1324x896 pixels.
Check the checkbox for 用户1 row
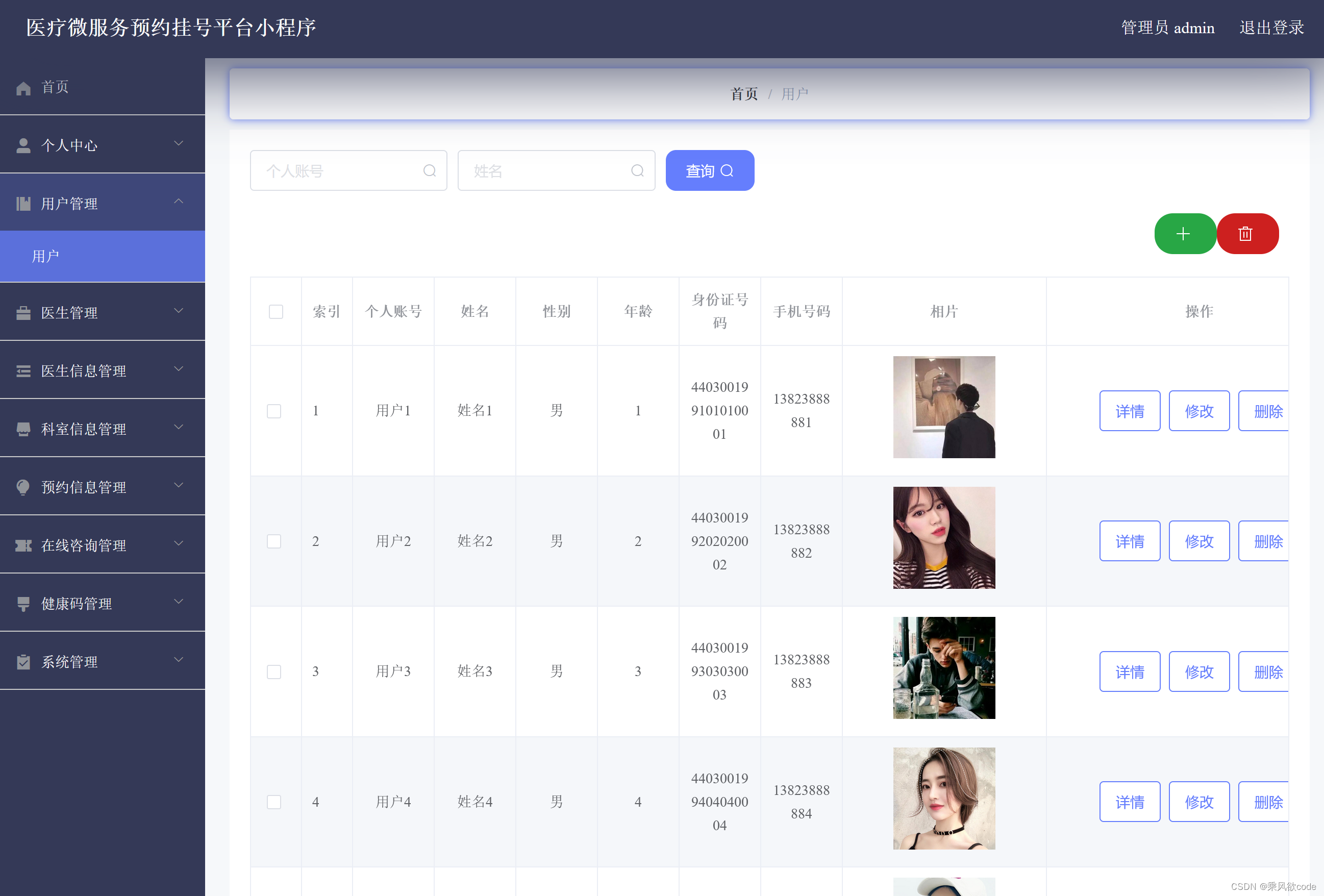pos(274,411)
